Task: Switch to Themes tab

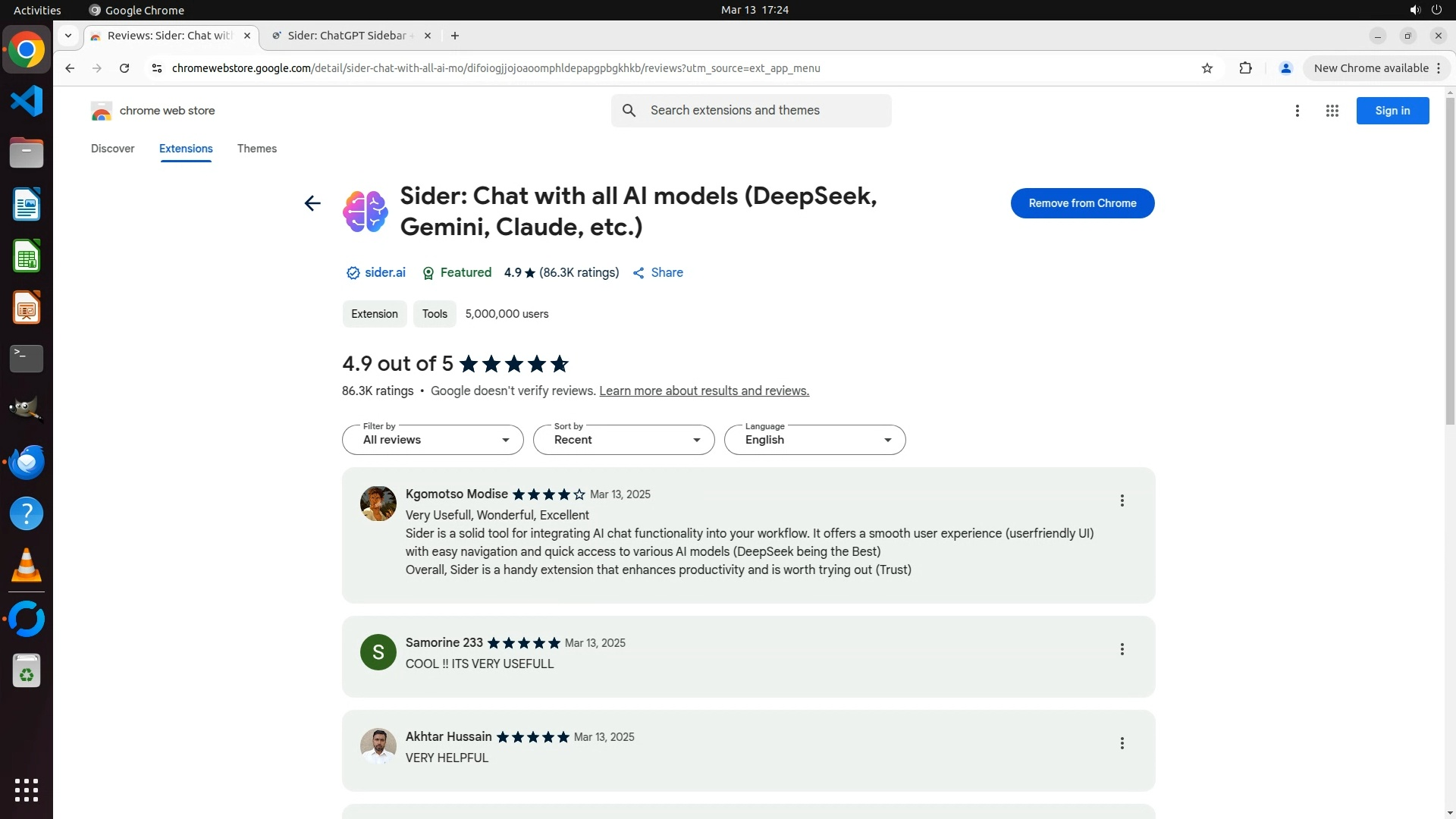Action: 256,149
